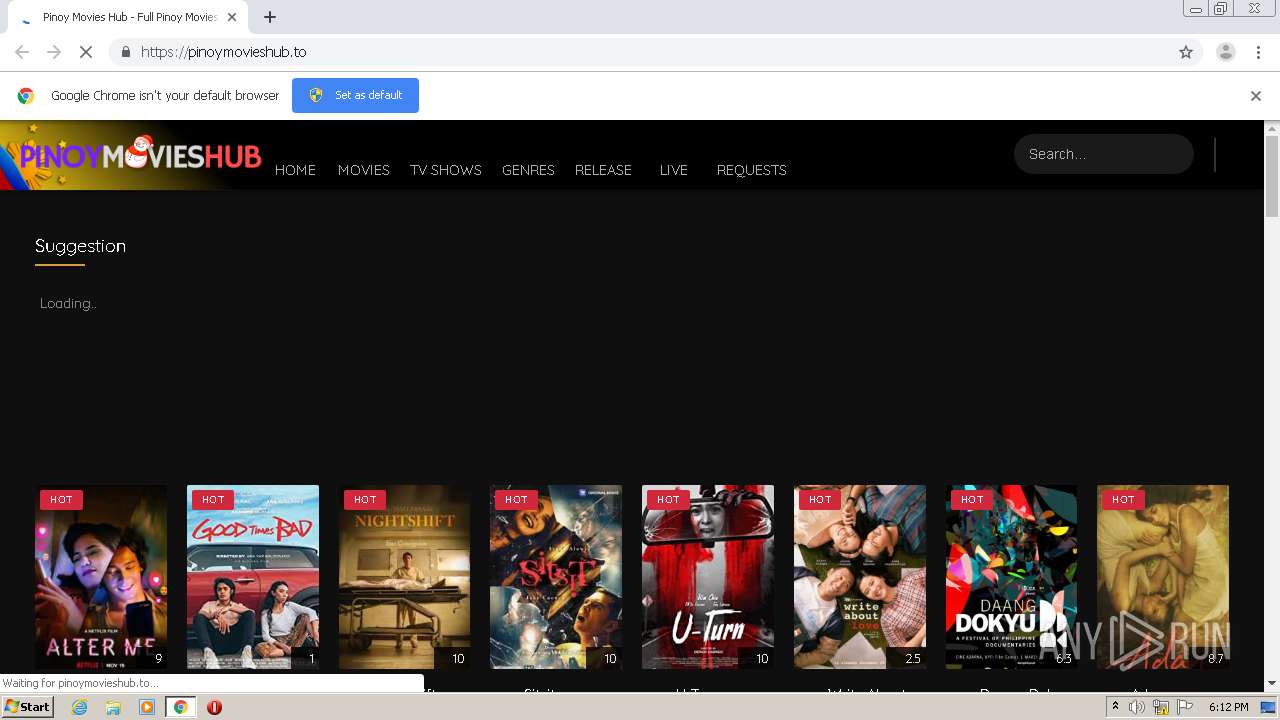Close the Pinoy Movies Hub tab
The height and width of the screenshot is (720, 1280).
click(x=232, y=17)
